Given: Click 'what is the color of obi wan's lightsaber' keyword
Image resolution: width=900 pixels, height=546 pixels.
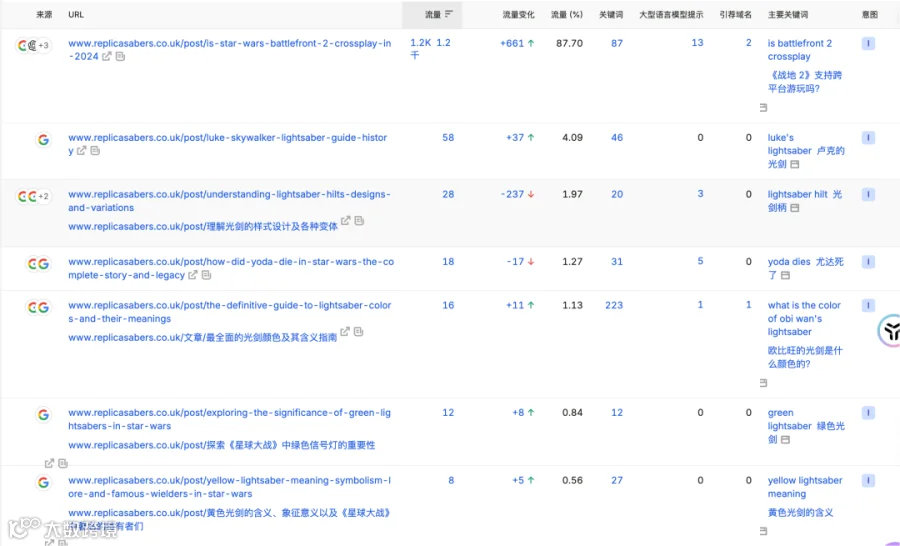Looking at the screenshot, I should (804, 319).
